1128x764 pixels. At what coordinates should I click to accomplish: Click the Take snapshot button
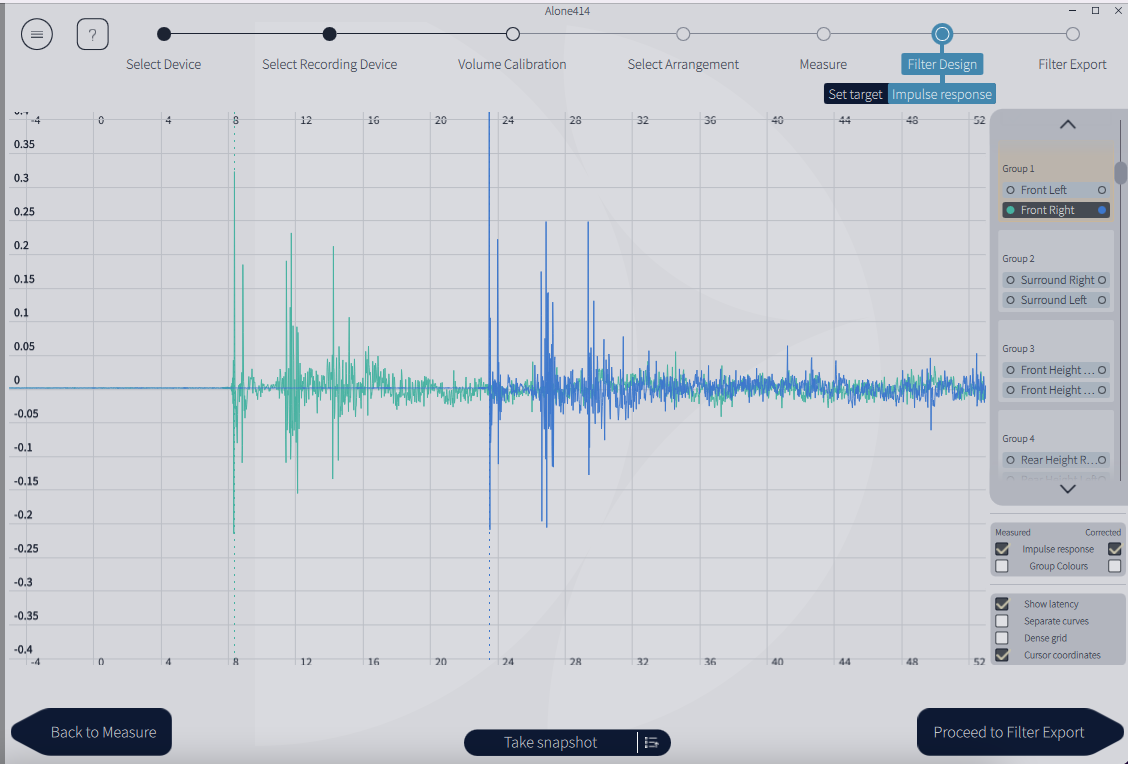point(550,742)
